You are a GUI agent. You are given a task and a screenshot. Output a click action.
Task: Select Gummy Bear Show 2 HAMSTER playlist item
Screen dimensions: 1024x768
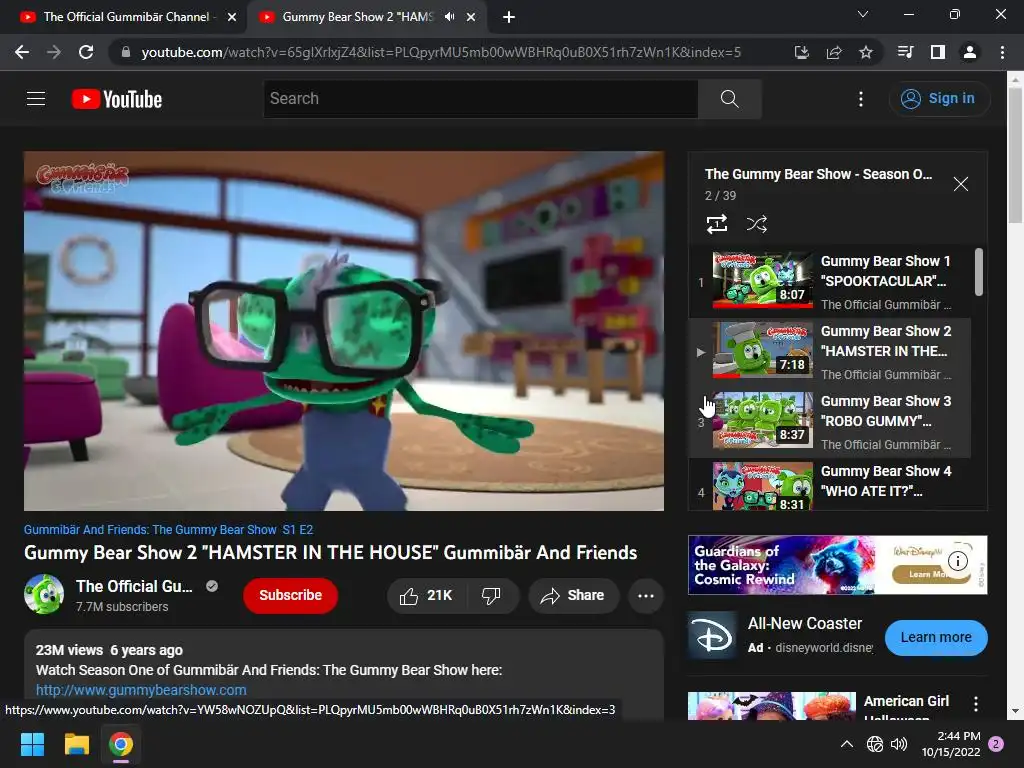830,353
